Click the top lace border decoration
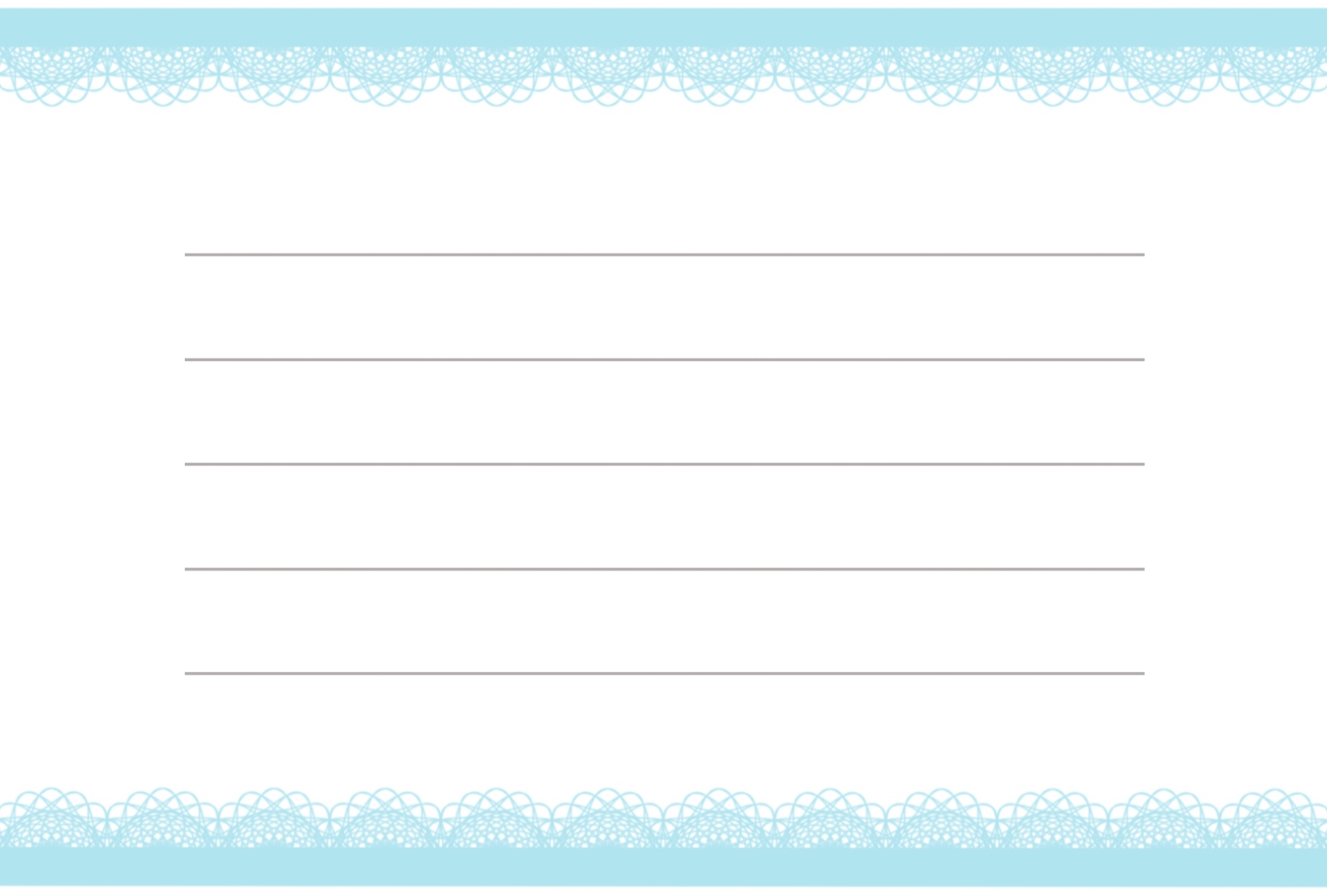 [663, 60]
